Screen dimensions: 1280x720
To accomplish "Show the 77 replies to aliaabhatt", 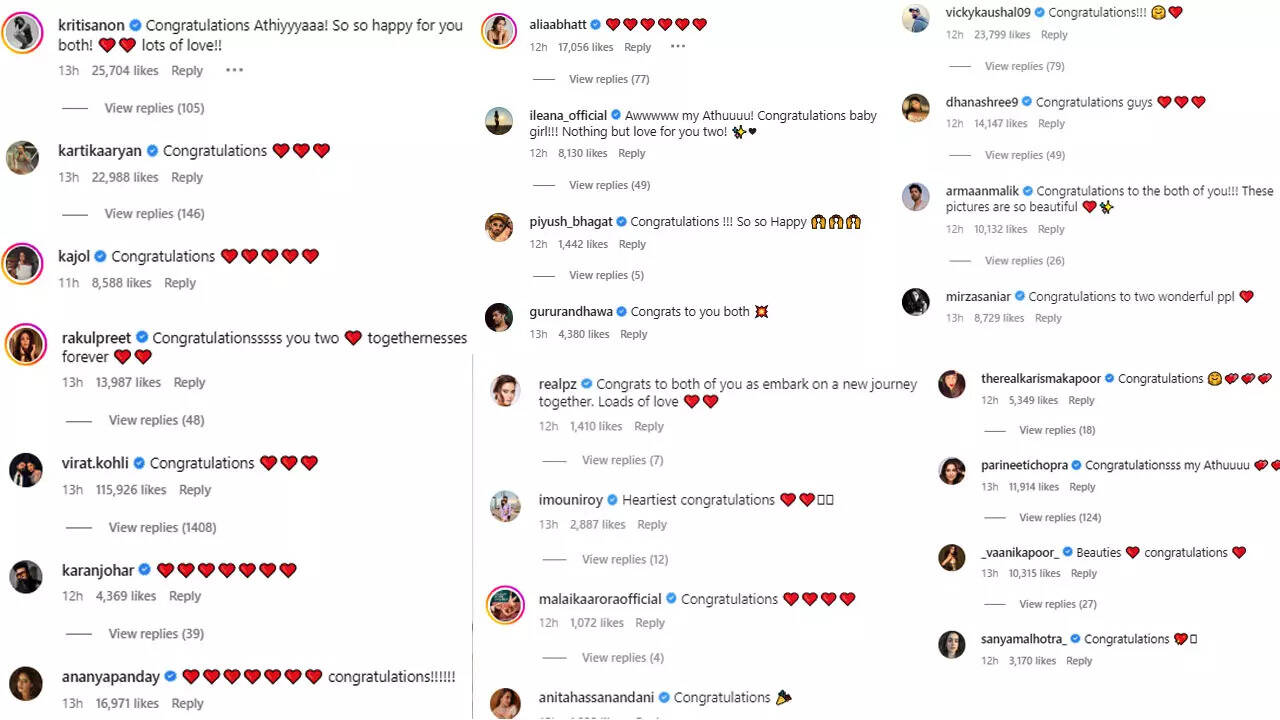I will click(609, 79).
